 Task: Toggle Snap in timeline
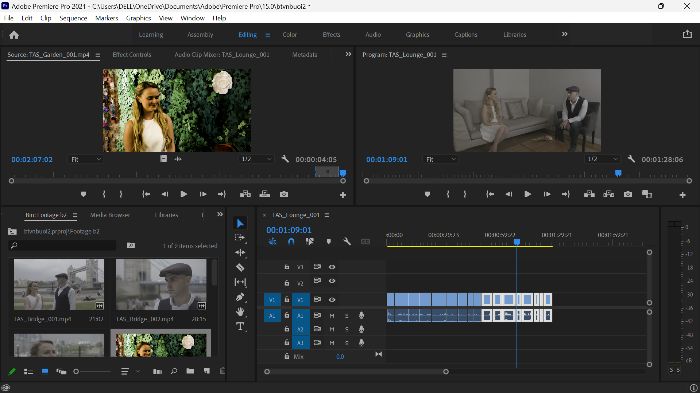(x=291, y=242)
